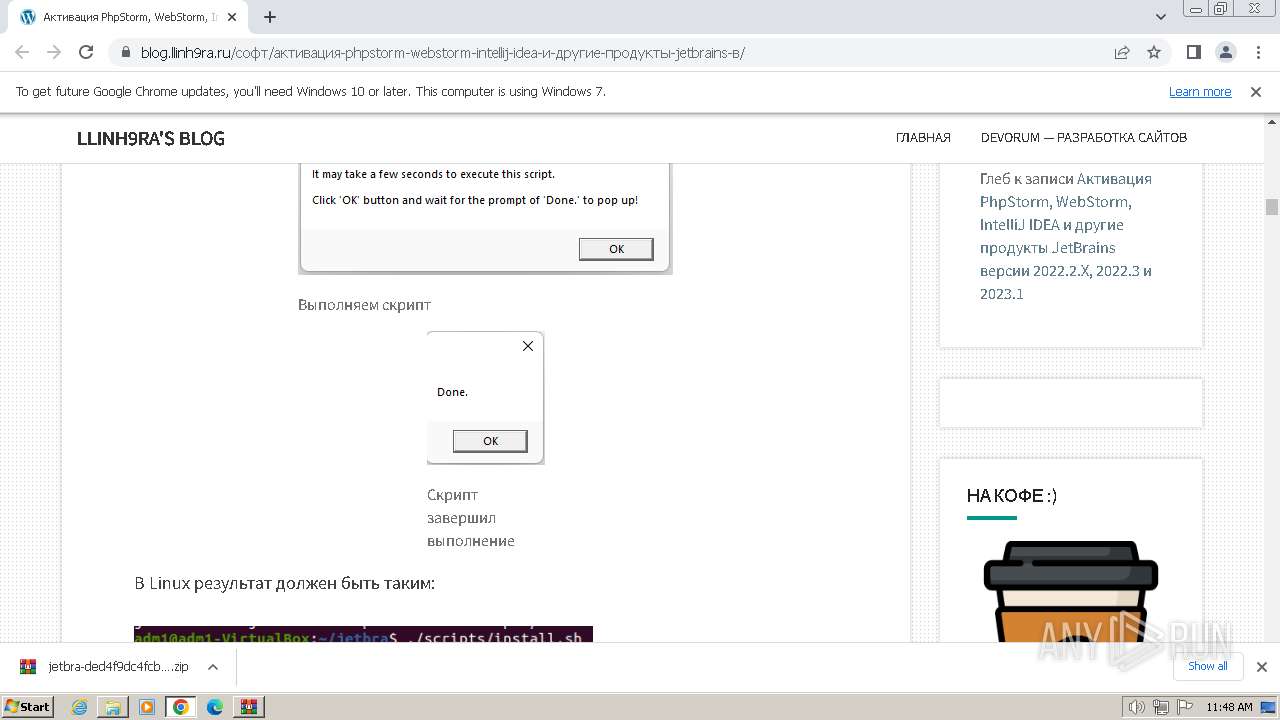This screenshot has width=1280, height=720.
Task: Open the Windows Start menu
Action: [x=28, y=706]
